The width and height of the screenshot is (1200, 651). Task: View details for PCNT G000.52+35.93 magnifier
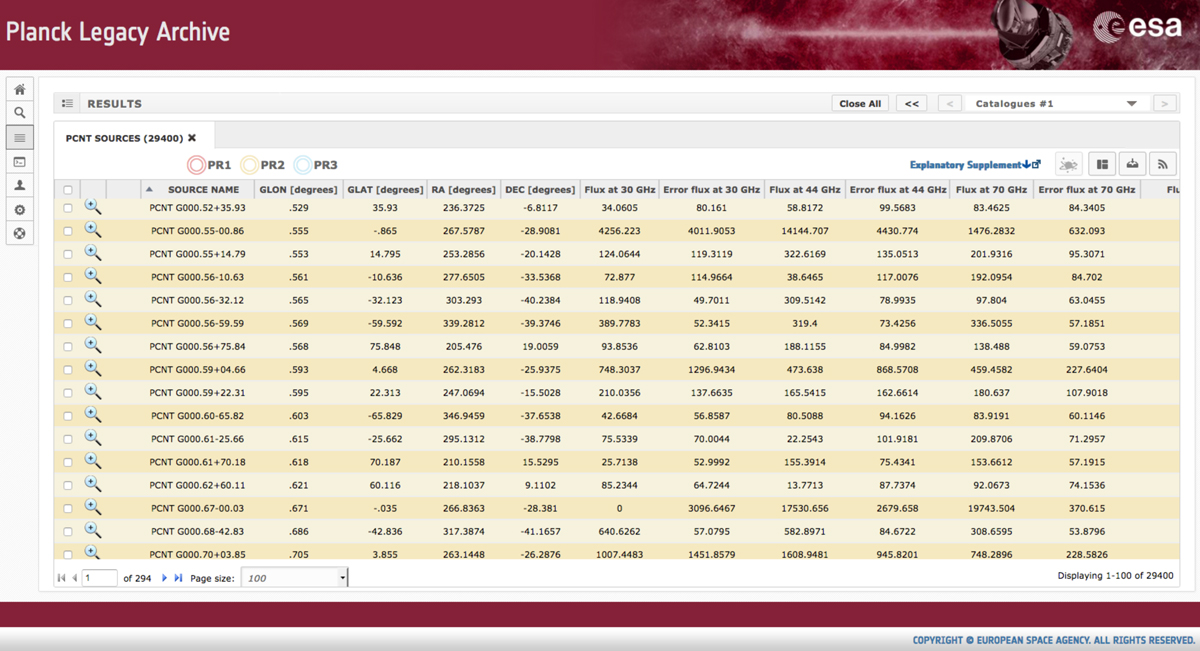[x=92, y=206]
